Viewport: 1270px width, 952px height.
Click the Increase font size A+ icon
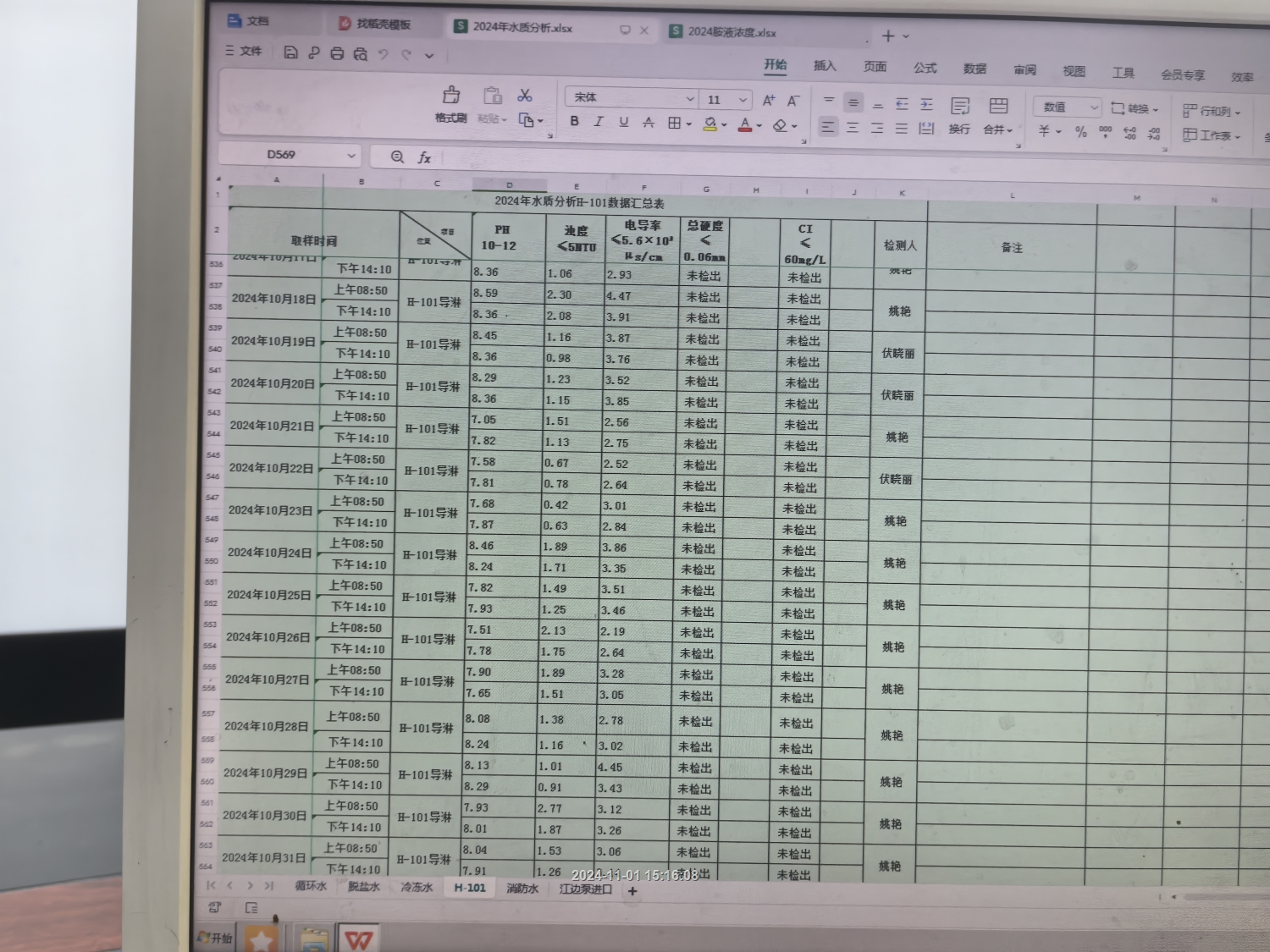(x=769, y=101)
